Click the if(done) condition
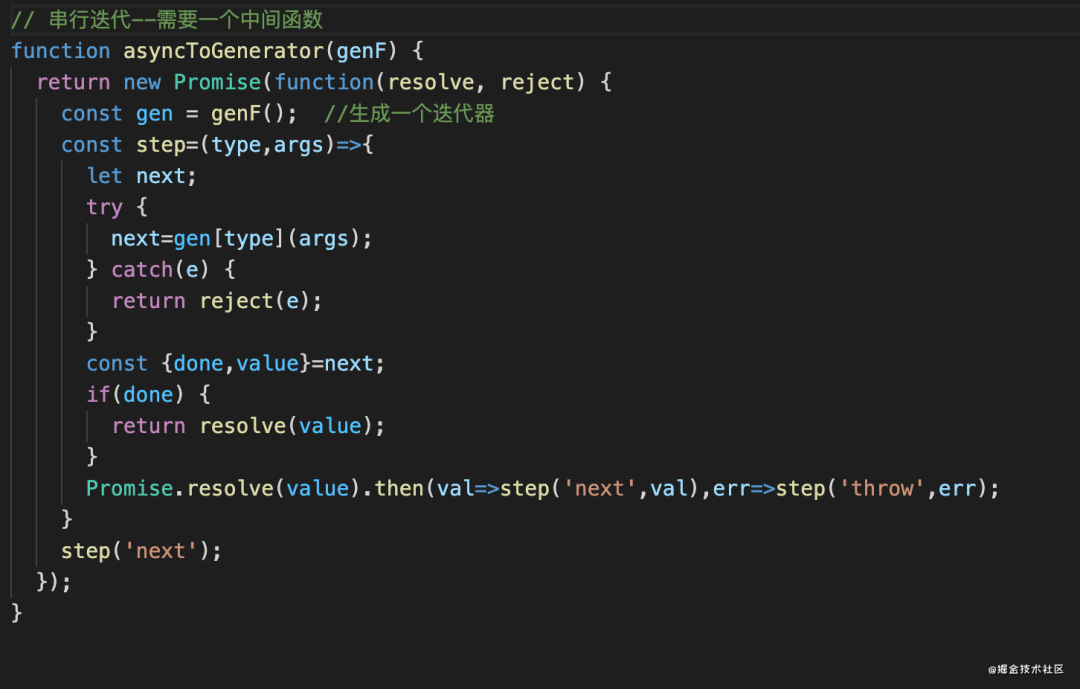This screenshot has width=1080, height=689. pyautogui.click(x=136, y=395)
